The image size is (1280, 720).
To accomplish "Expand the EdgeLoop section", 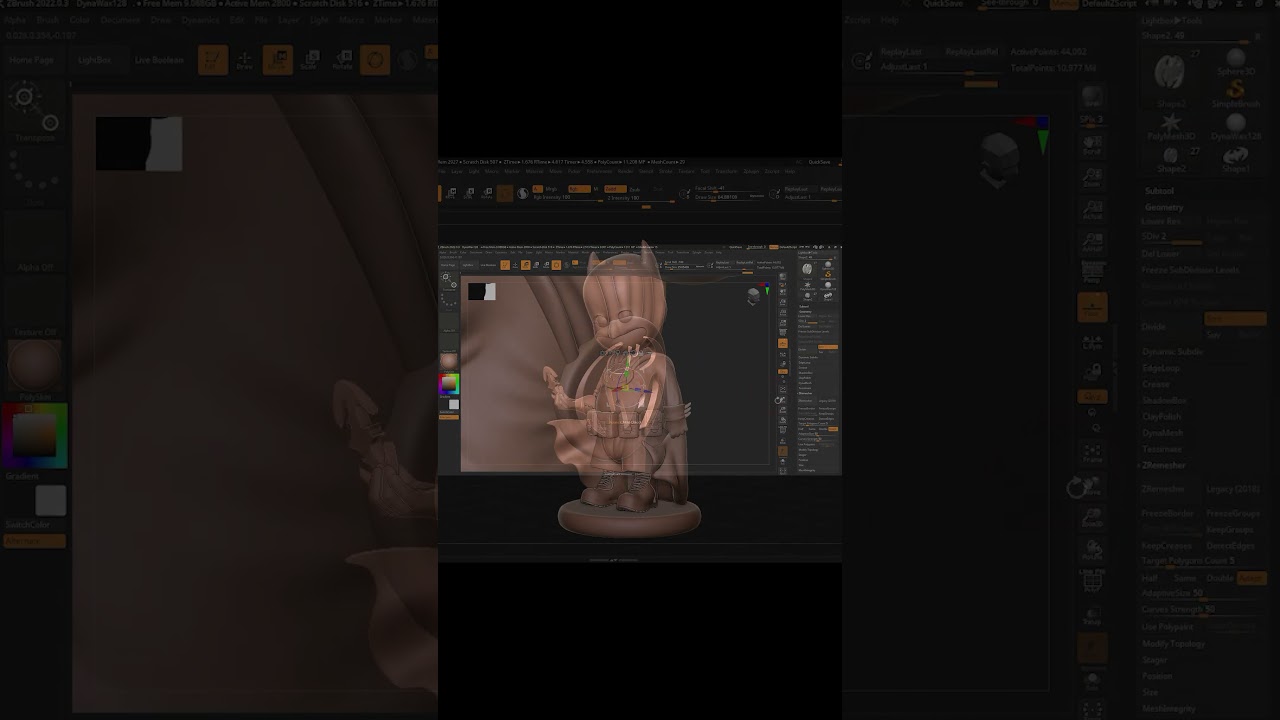I will coord(1161,368).
